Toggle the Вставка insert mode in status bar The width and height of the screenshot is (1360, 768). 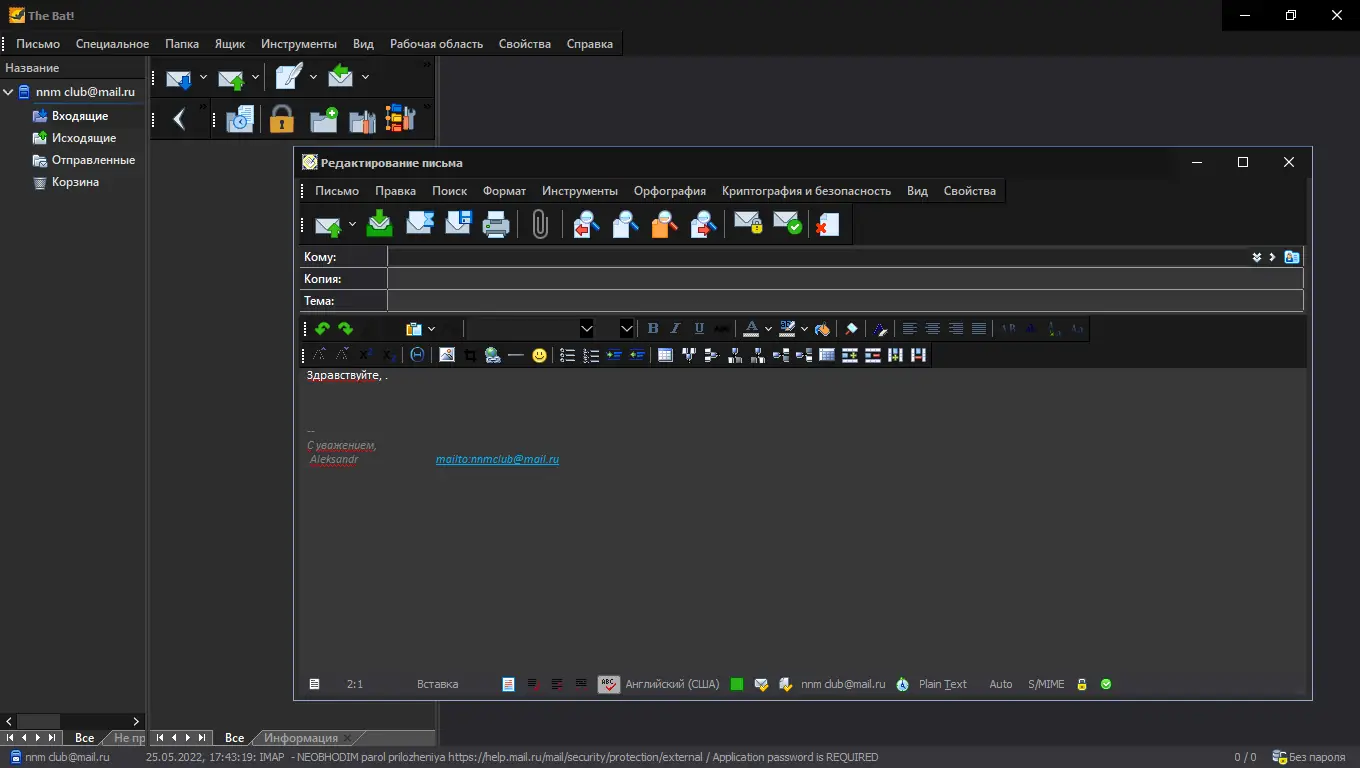(x=437, y=684)
